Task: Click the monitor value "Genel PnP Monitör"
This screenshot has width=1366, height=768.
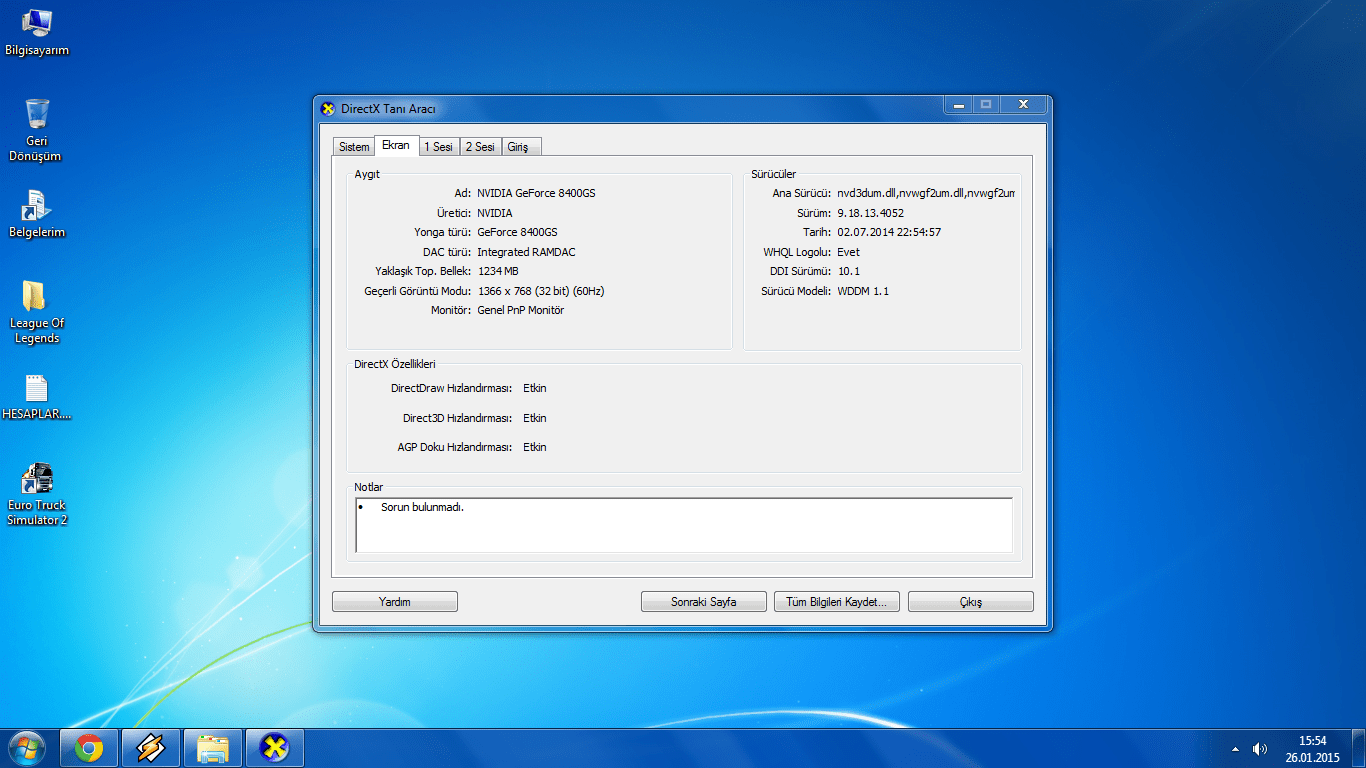Action: 521,310
